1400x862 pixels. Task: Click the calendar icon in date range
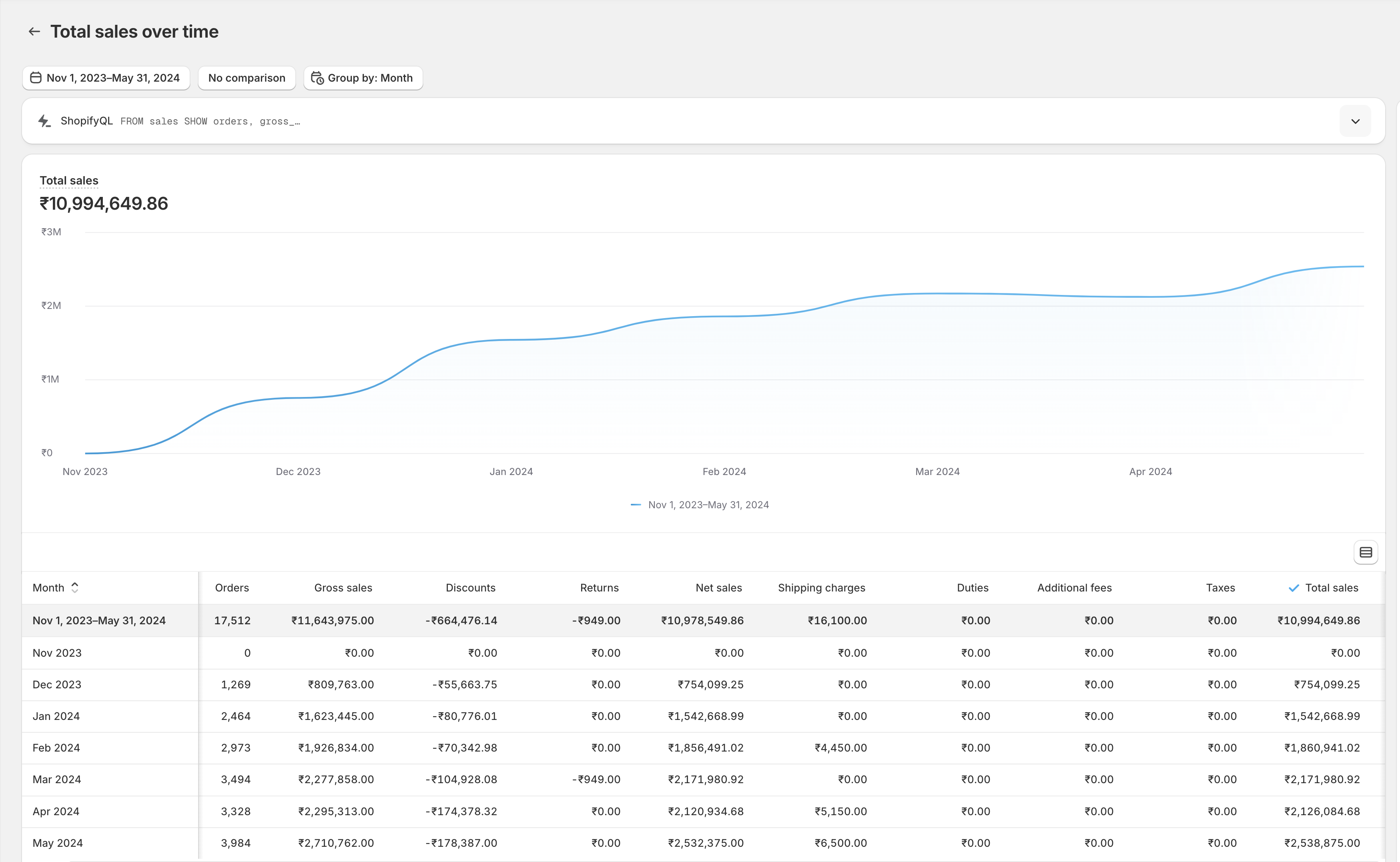click(35, 78)
